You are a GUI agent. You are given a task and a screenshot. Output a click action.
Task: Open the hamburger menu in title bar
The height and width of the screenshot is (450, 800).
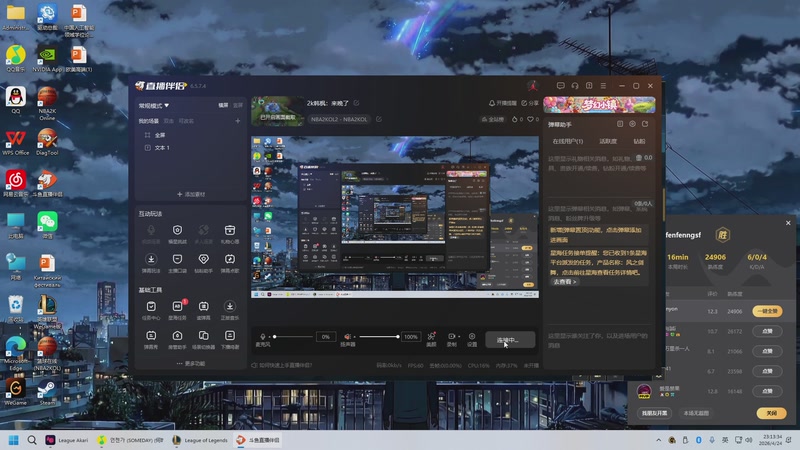coord(604,86)
